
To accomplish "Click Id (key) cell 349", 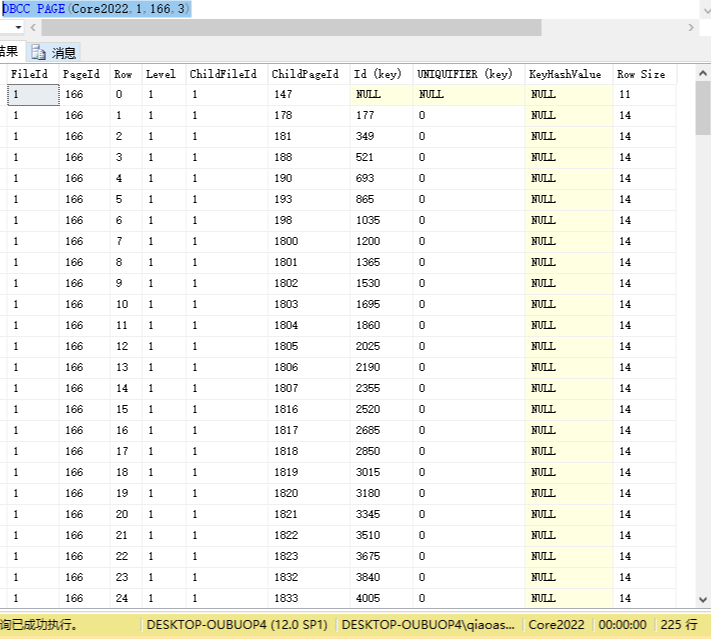I will pyautogui.click(x=382, y=136).
